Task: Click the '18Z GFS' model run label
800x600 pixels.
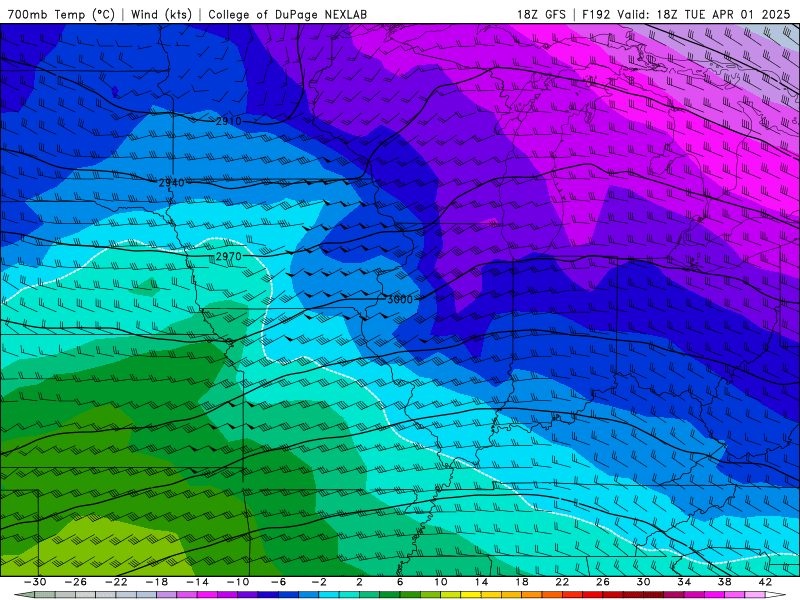Action: [x=541, y=14]
